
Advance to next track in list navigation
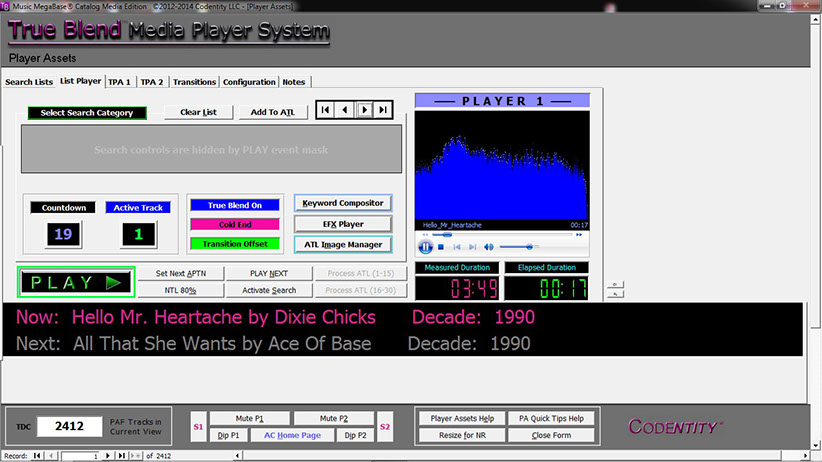pyautogui.click(x=365, y=110)
